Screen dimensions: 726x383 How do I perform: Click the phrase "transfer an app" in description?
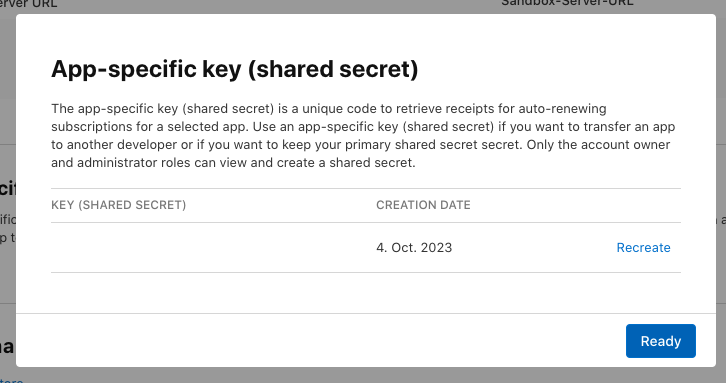pyautogui.click(x=629, y=127)
